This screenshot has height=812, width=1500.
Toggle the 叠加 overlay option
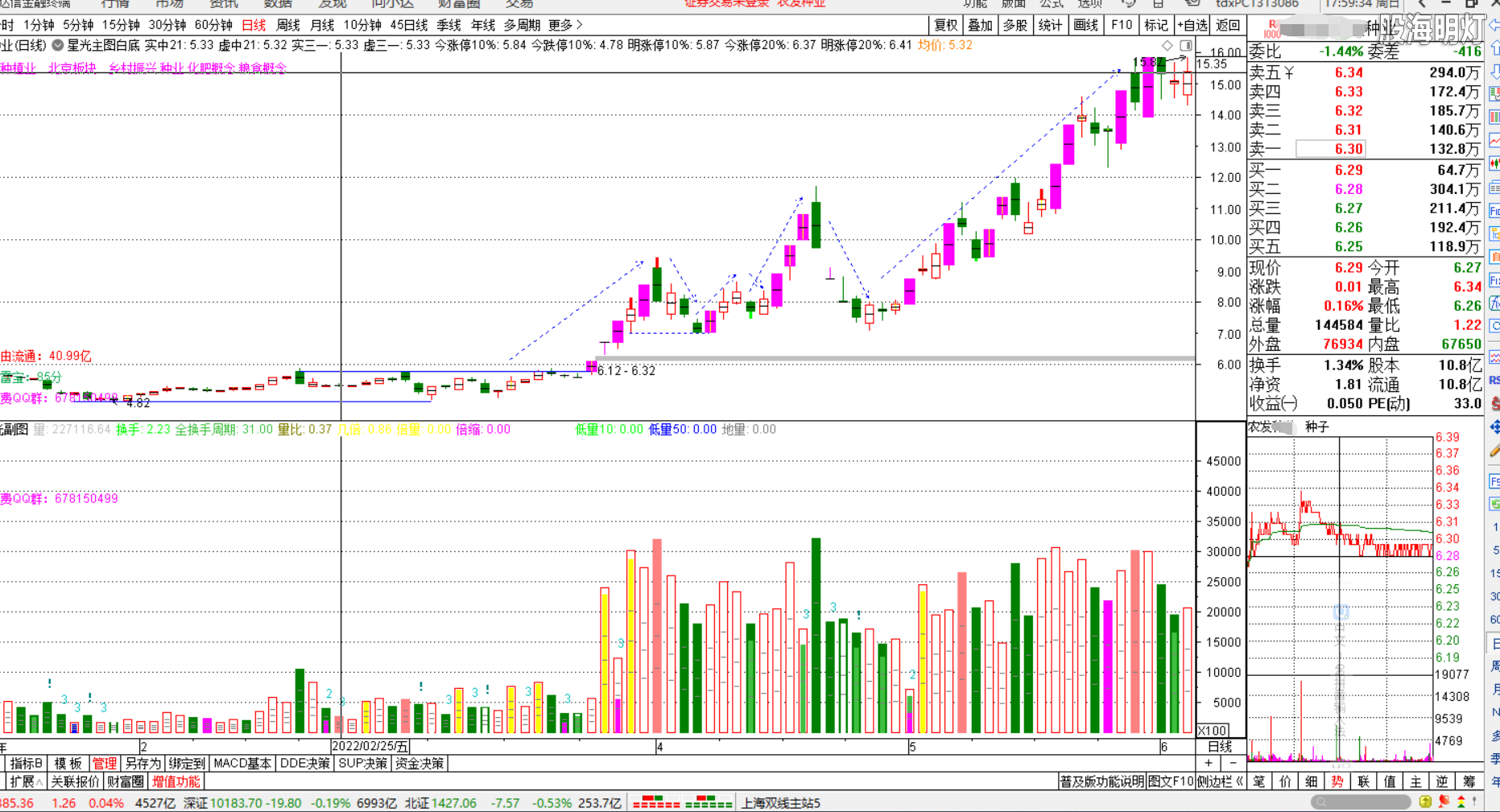(x=980, y=26)
